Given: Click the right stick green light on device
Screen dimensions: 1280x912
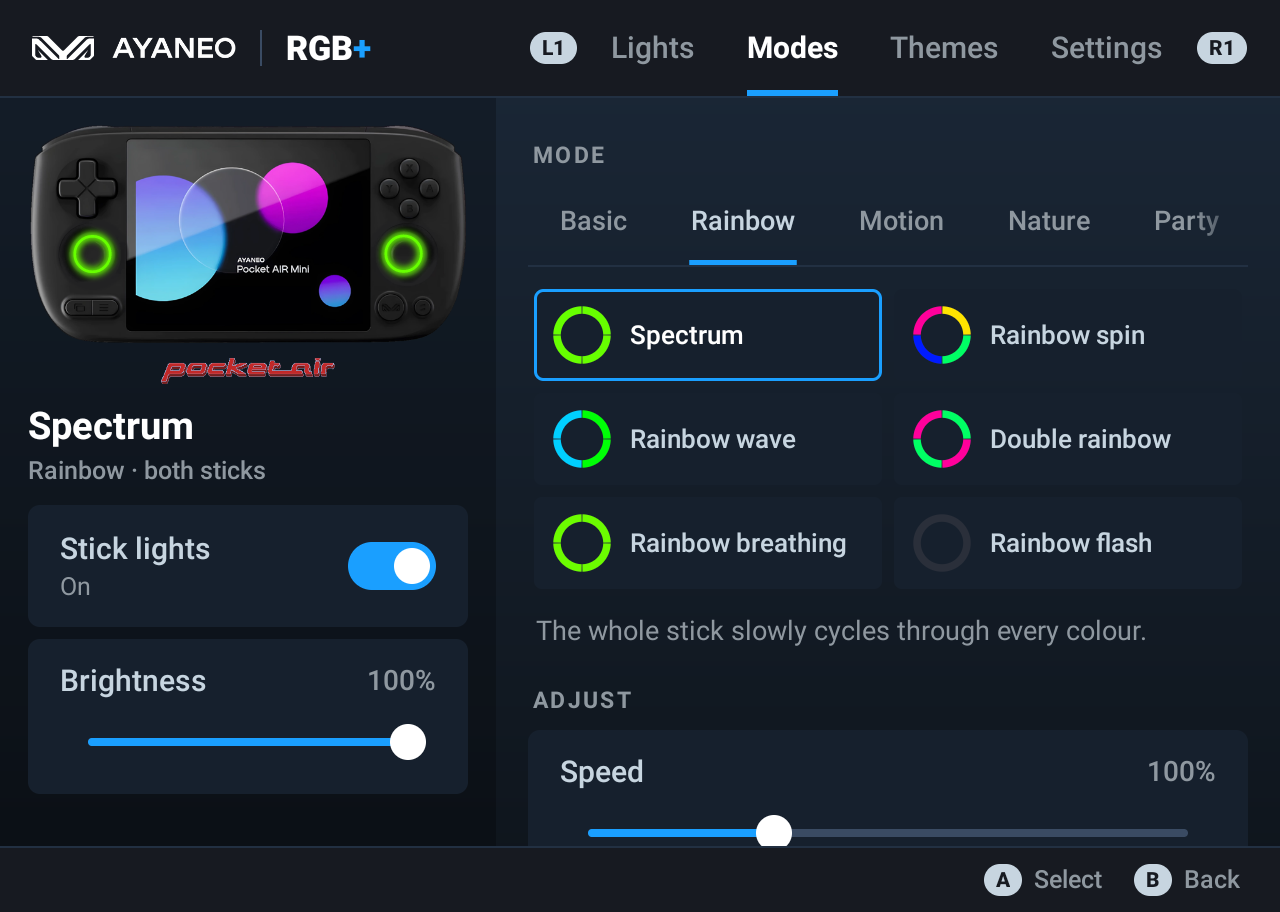Looking at the screenshot, I should coord(404,254).
